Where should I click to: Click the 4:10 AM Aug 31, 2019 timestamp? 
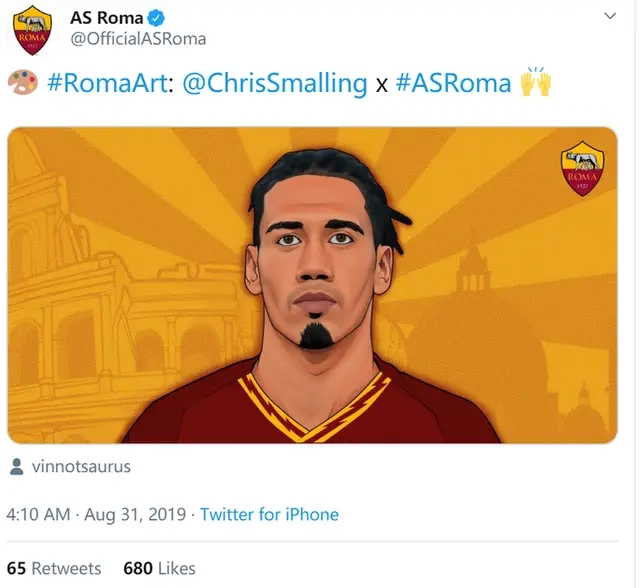point(96,515)
